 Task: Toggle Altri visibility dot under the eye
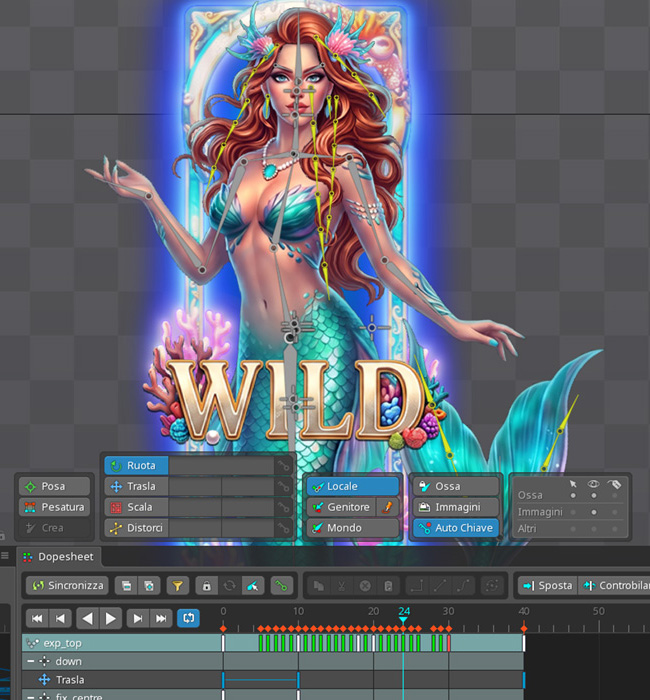[594, 529]
